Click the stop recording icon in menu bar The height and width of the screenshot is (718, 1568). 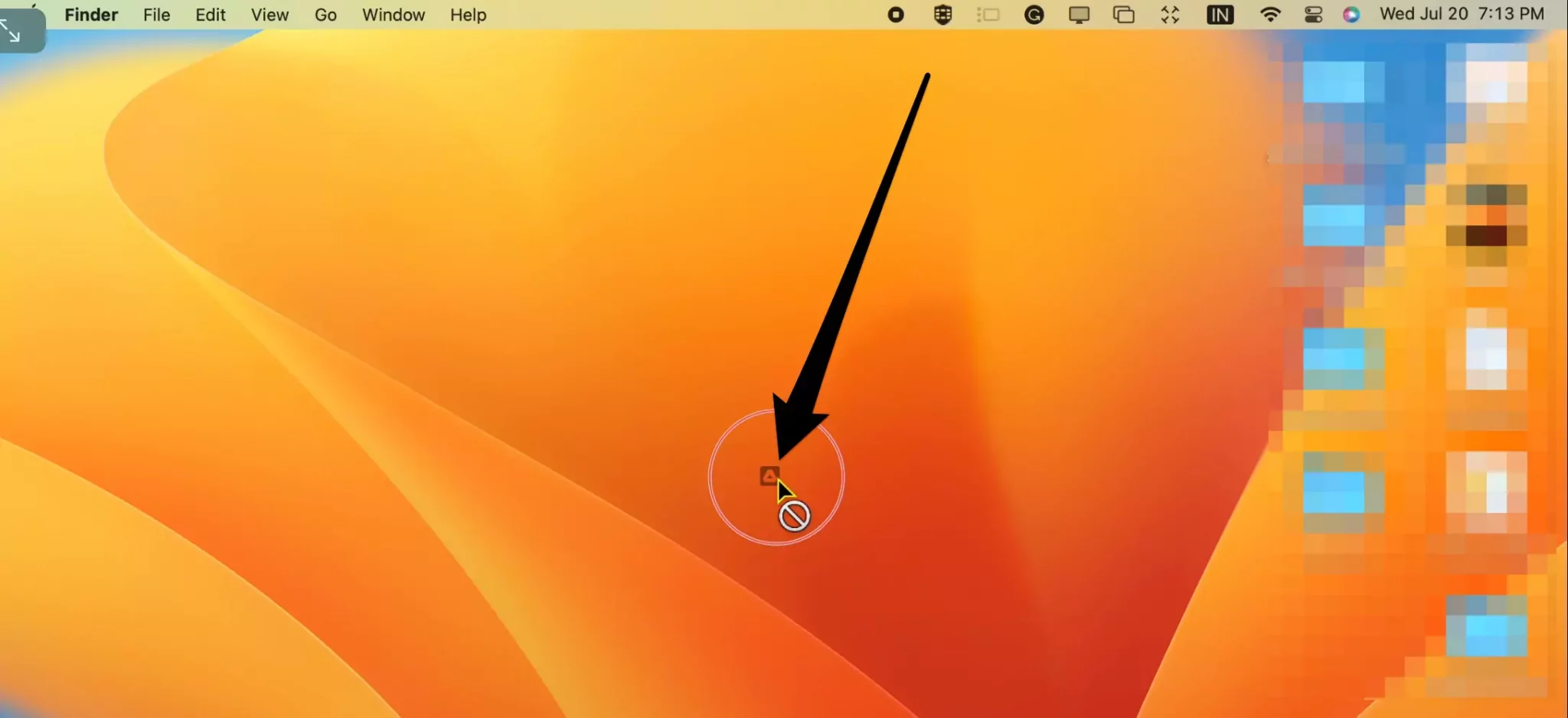[896, 15]
